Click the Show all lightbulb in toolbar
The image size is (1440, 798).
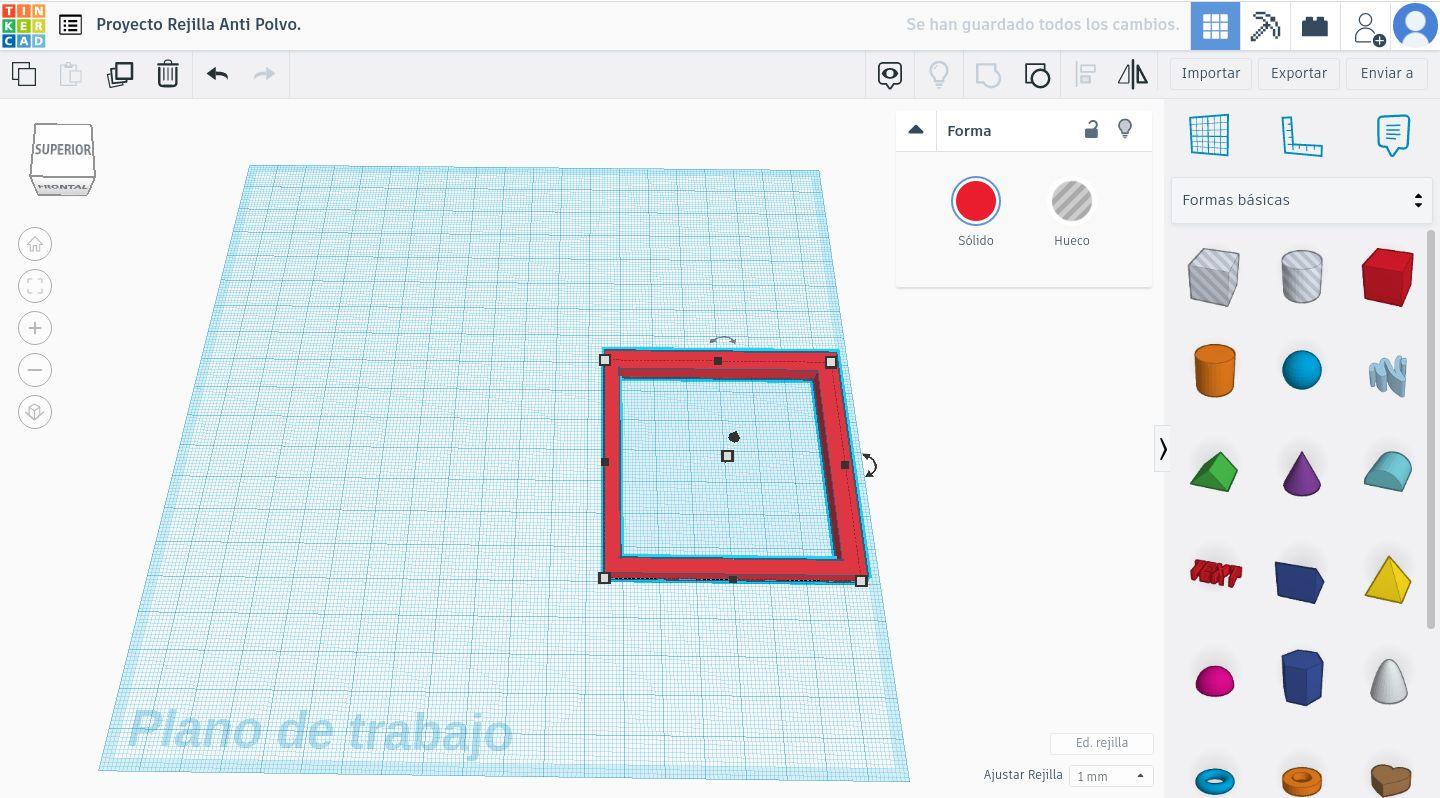point(939,74)
